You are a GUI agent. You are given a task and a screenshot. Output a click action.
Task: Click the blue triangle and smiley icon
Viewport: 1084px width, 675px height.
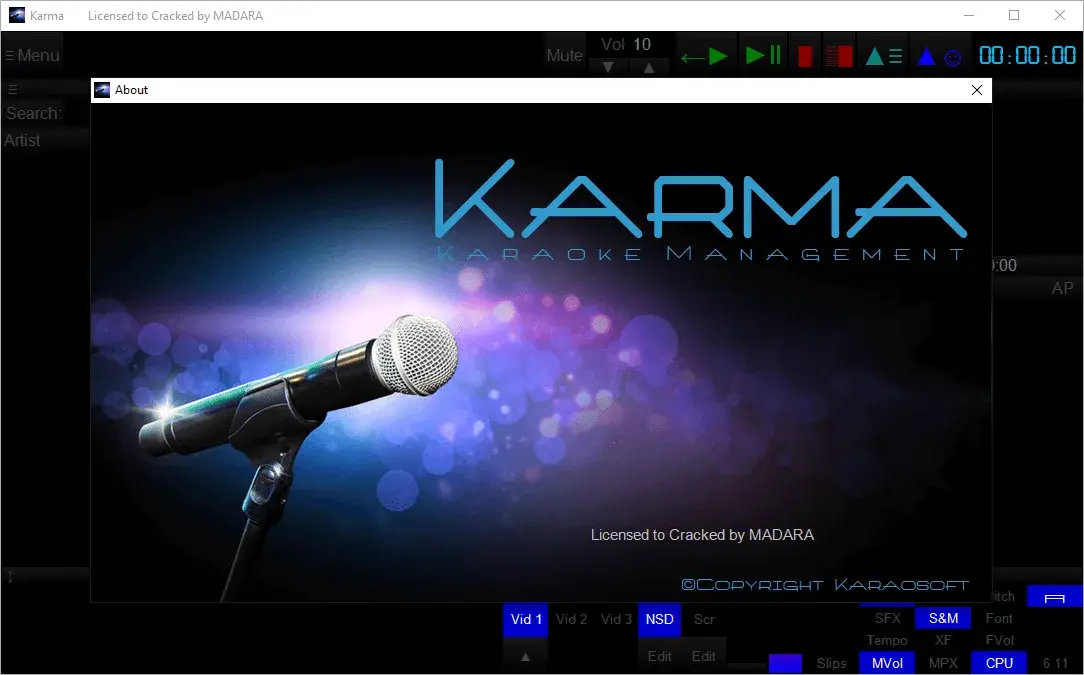939,57
